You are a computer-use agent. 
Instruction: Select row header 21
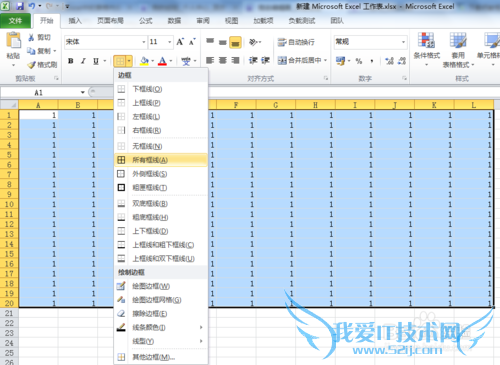pos(9,313)
